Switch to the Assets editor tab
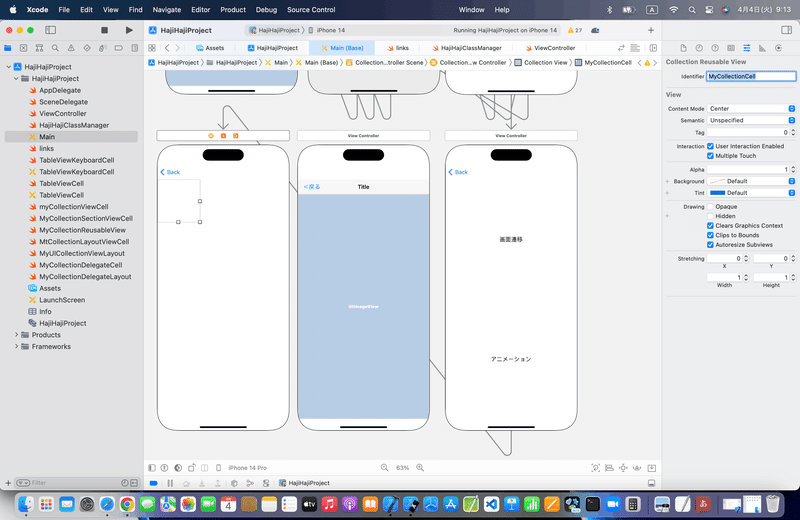The height and width of the screenshot is (520, 800). [x=210, y=48]
